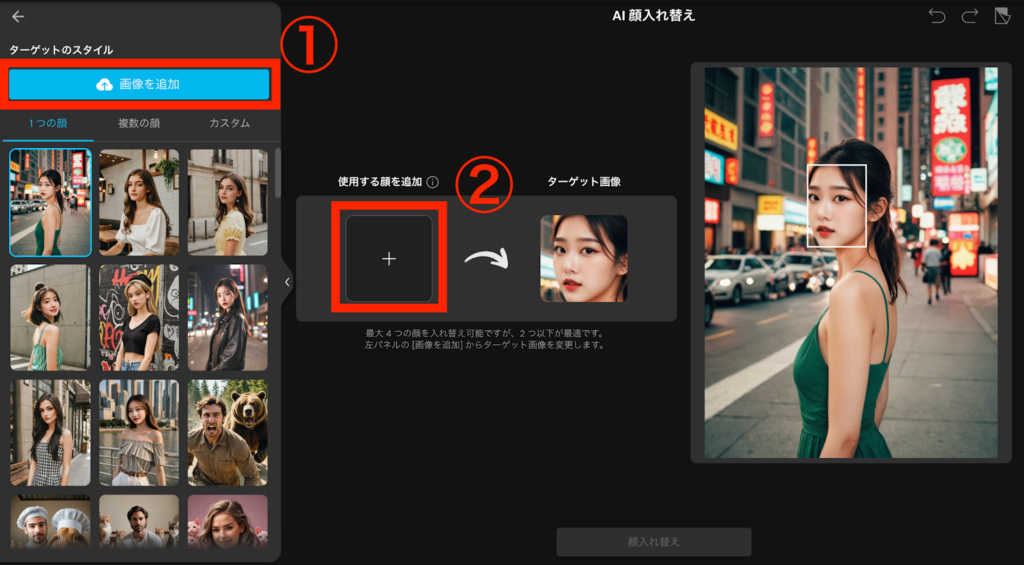
Task: Click the face detection box on preview
Action: [x=837, y=206]
